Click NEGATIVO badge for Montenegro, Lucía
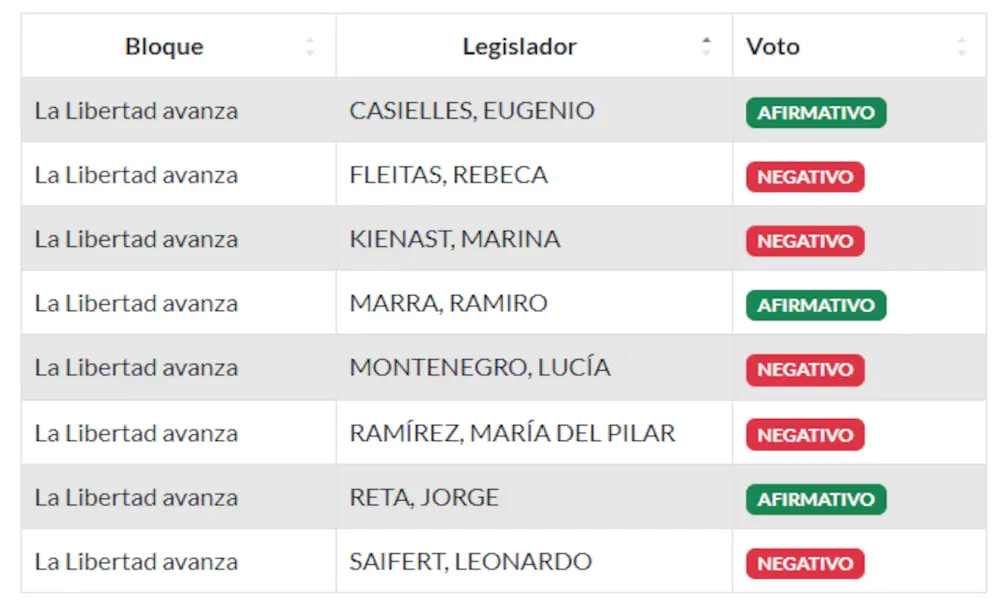 click(x=805, y=370)
